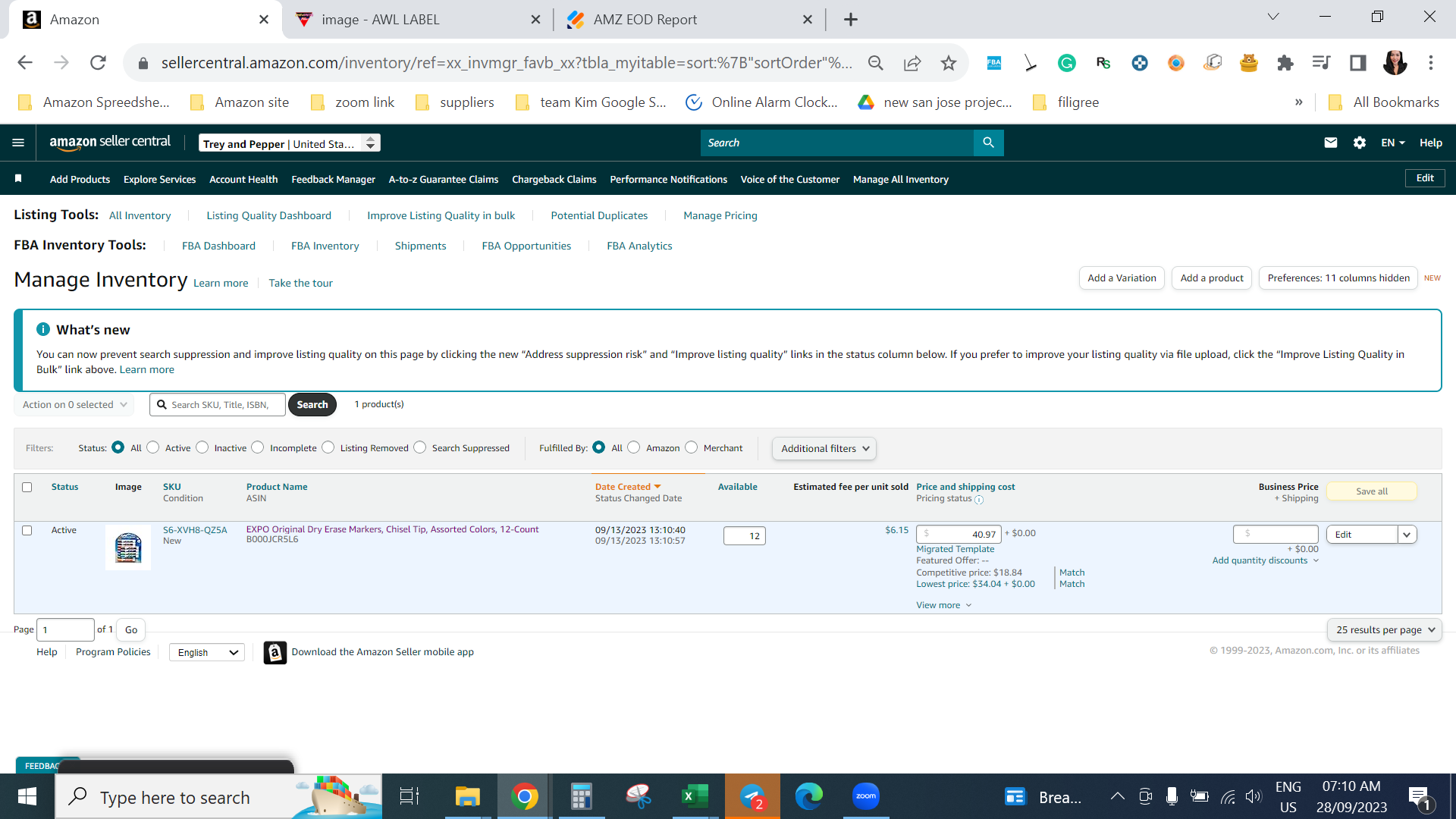Select Listing Removed radio button
1456x819 pixels.
328,447
